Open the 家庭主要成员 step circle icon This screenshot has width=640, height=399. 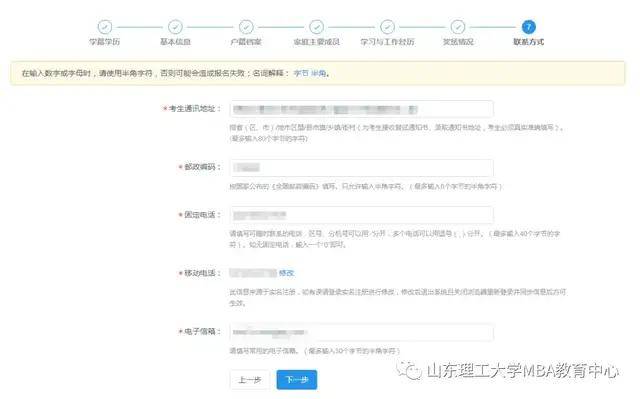tap(317, 27)
